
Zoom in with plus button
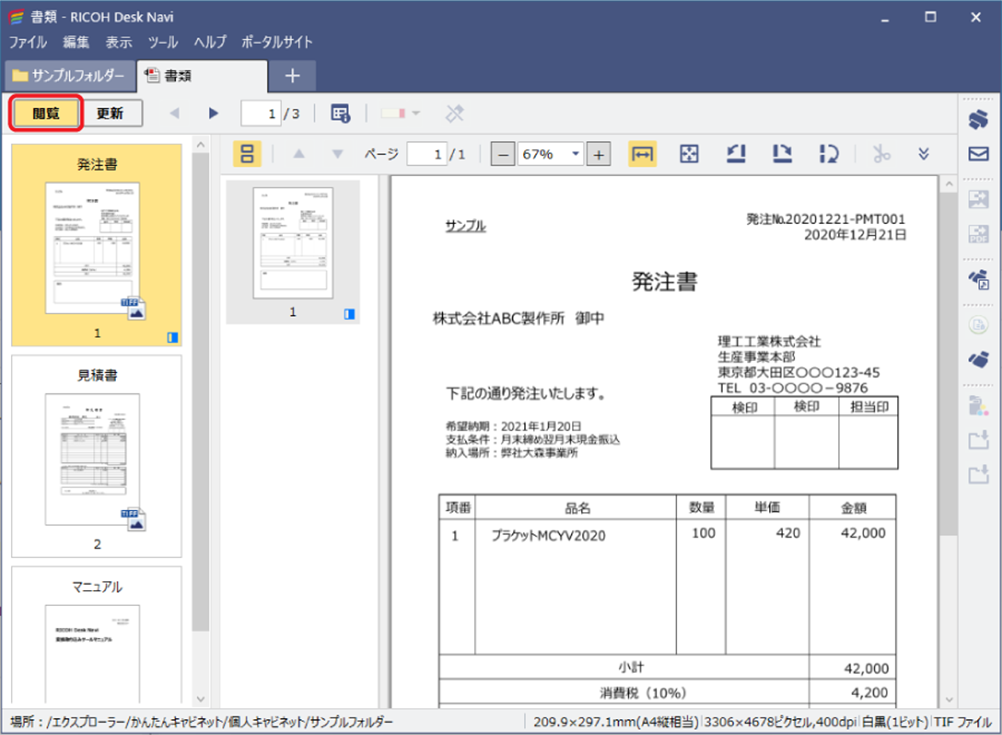click(598, 154)
